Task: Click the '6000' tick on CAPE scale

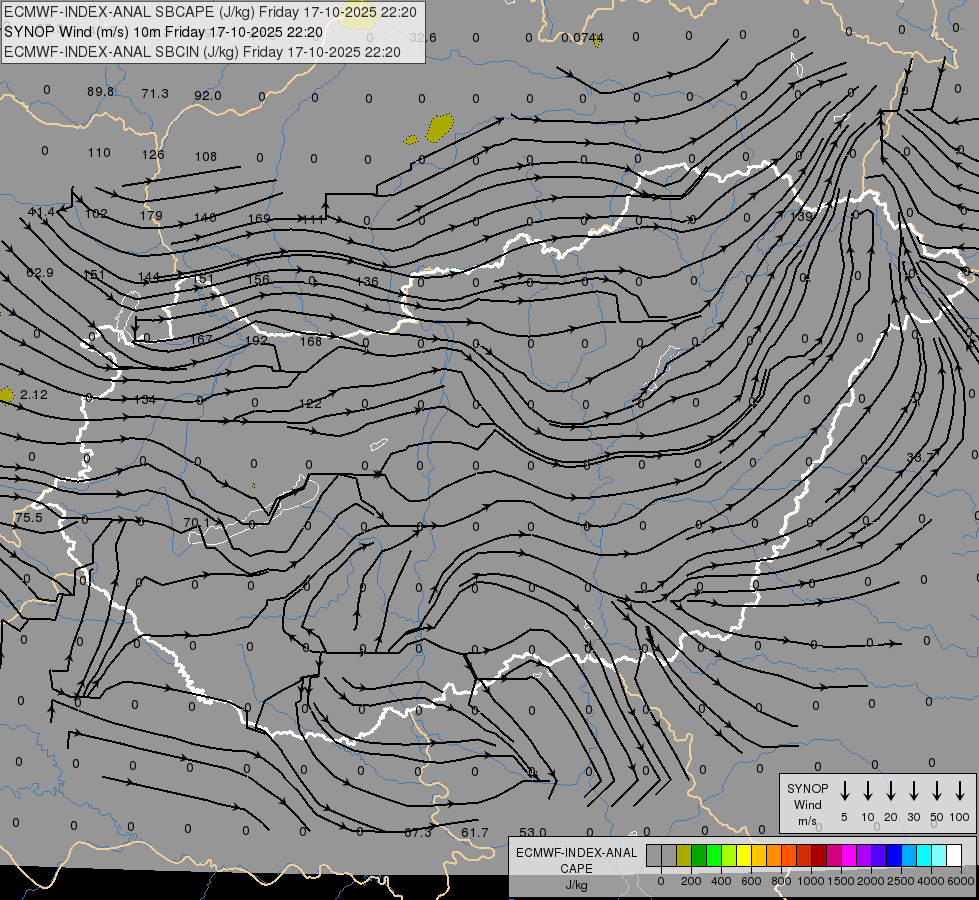Action: click(961, 881)
